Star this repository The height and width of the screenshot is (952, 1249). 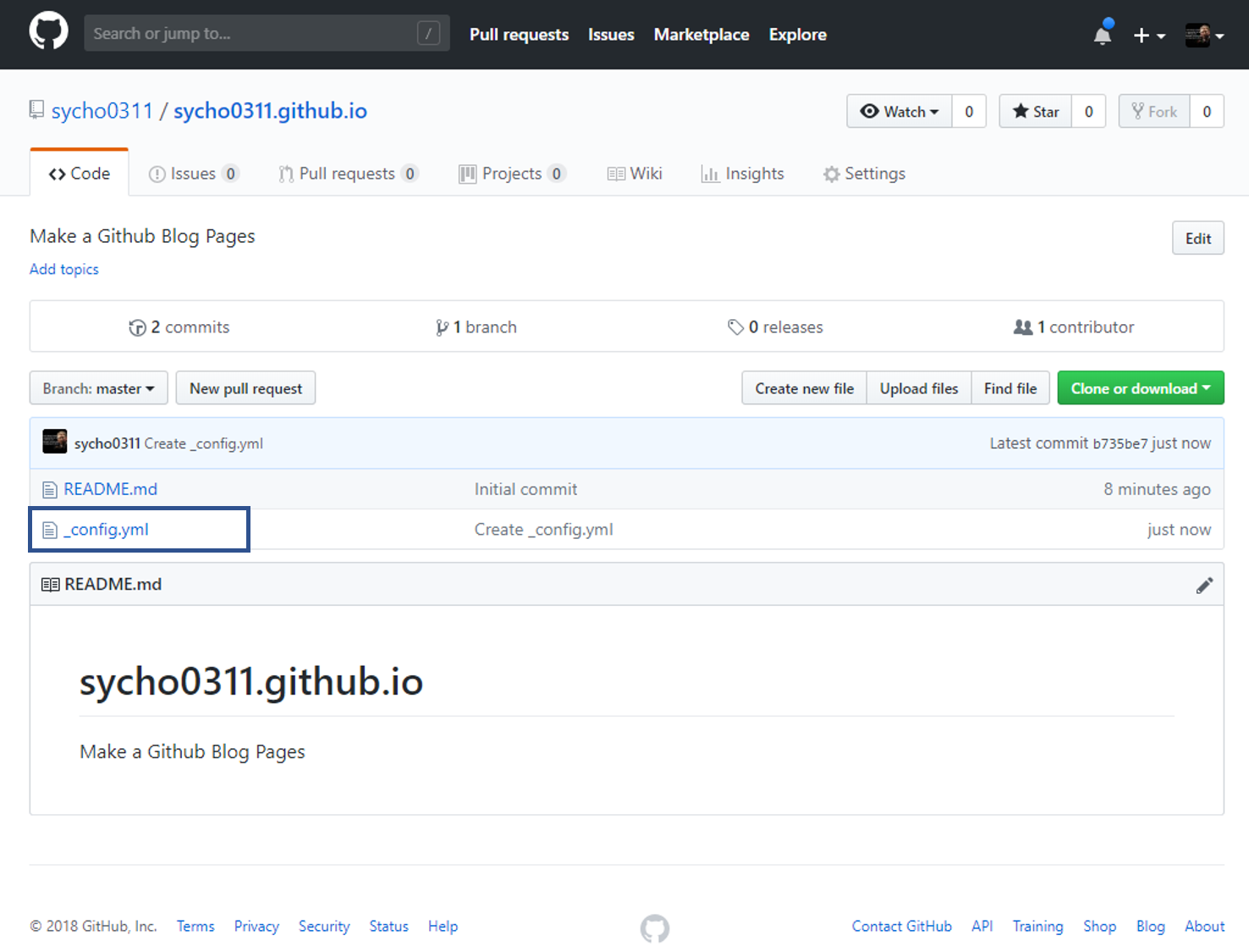[x=1036, y=112]
